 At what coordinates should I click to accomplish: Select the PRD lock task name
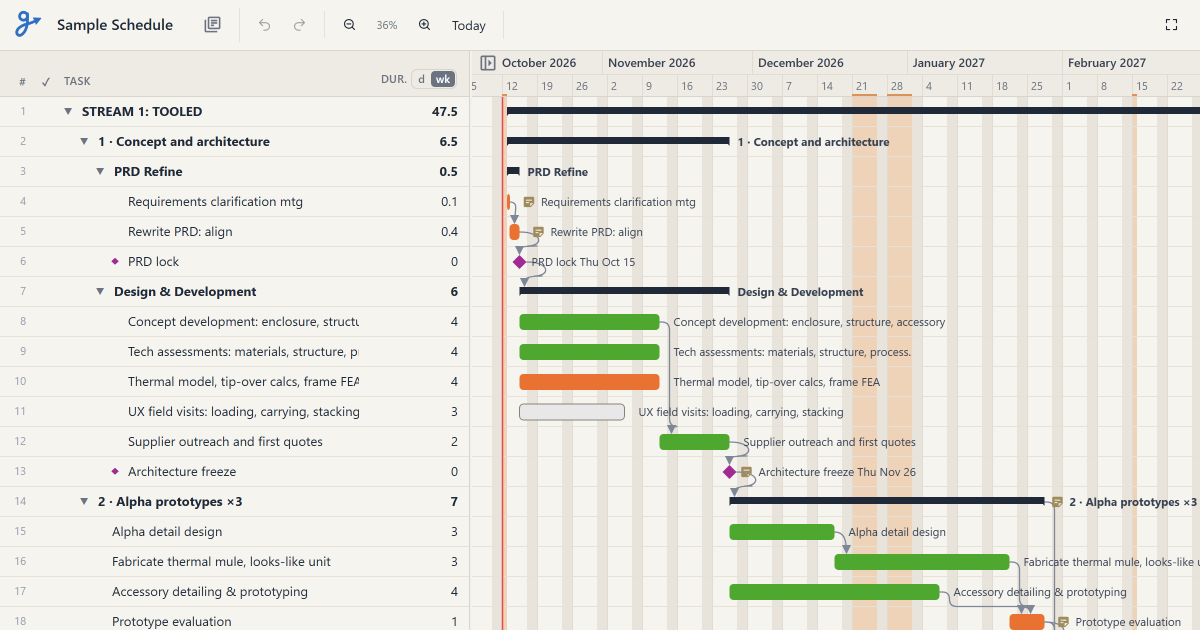[153, 262]
